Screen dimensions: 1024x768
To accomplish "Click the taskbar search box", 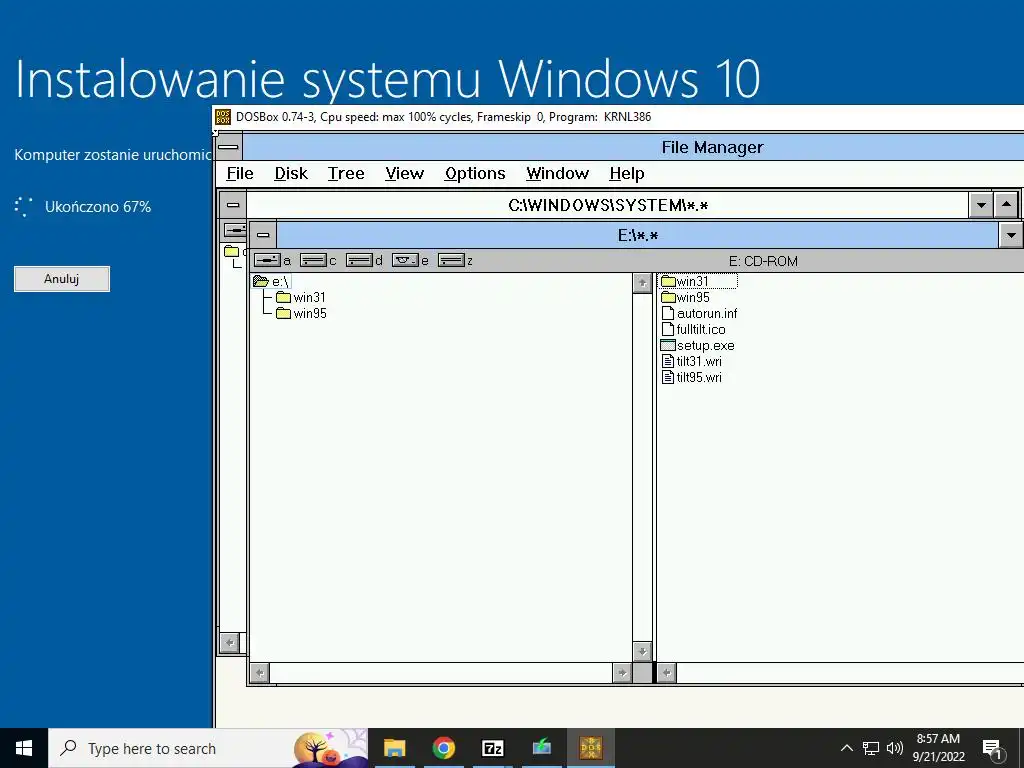I will (x=208, y=748).
